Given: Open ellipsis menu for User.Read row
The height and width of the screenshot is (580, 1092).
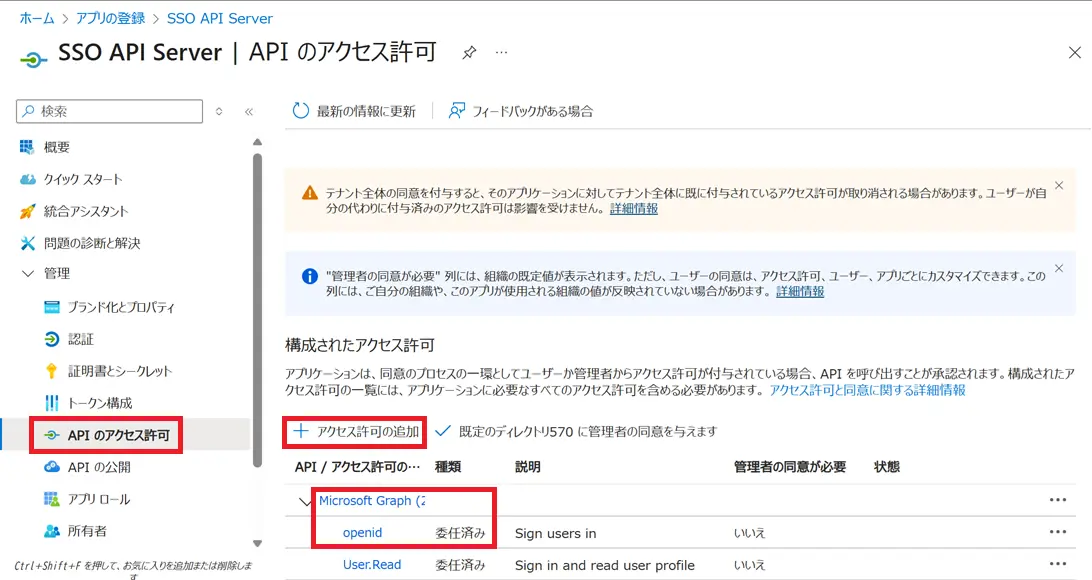Looking at the screenshot, I should point(1058,564).
